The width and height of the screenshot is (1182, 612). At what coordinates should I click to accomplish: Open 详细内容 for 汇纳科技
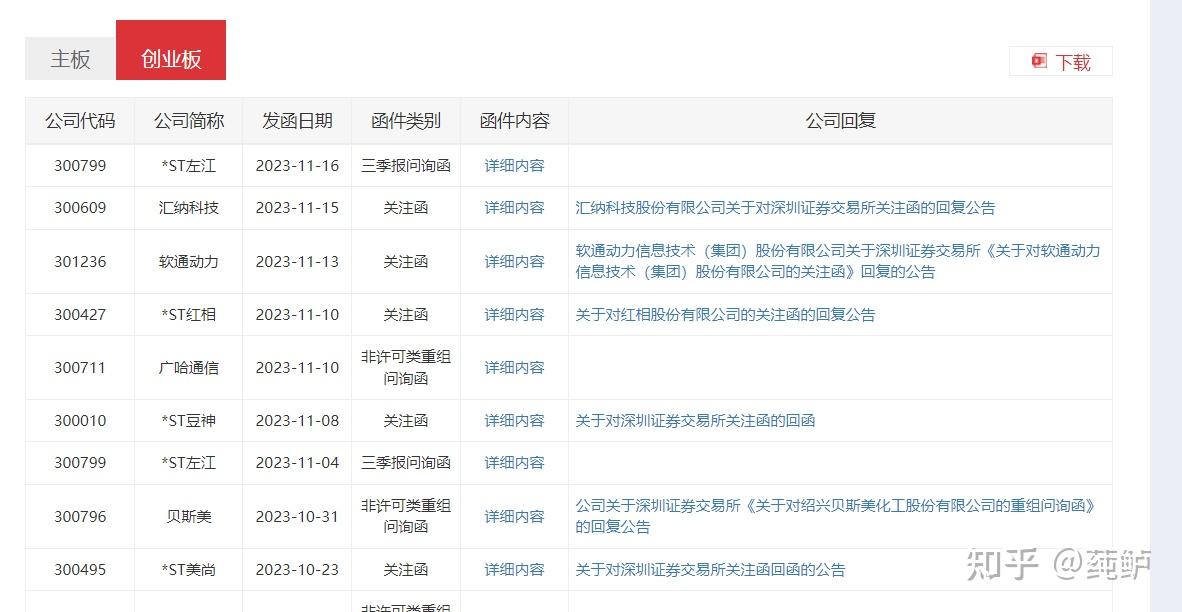(514, 208)
